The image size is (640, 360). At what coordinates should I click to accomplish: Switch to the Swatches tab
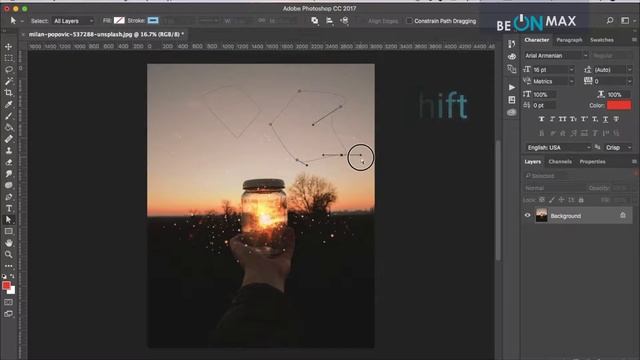pos(602,40)
